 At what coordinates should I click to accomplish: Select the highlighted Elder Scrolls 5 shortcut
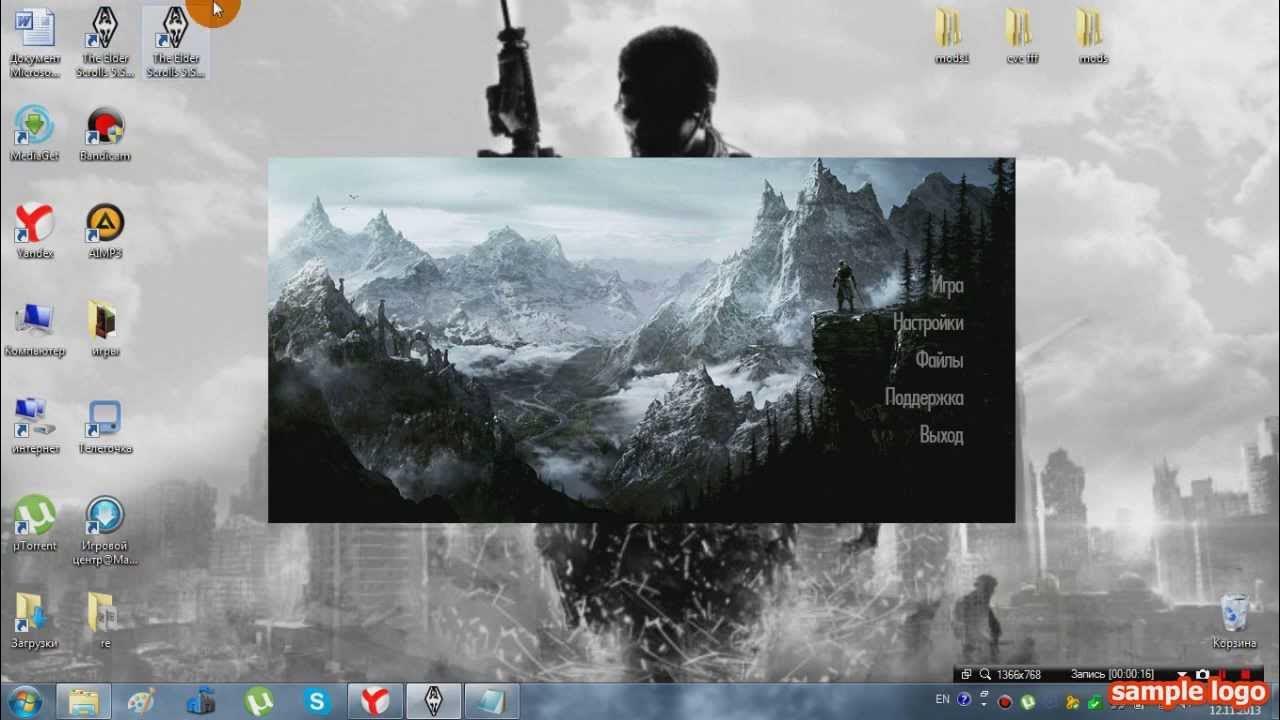pos(175,42)
